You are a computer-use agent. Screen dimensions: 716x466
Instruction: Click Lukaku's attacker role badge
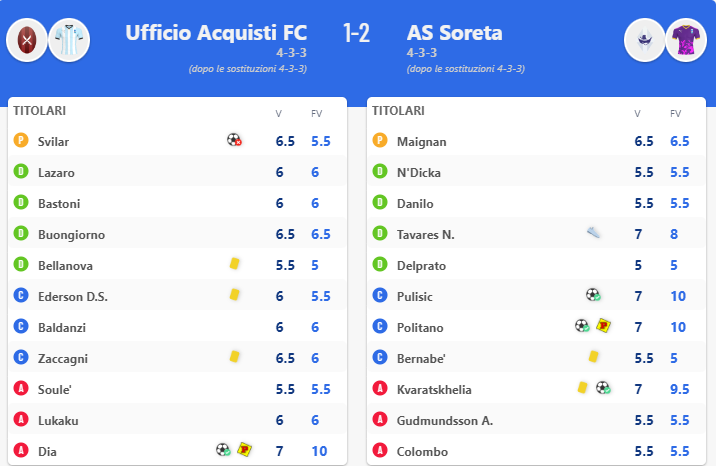[20, 420]
